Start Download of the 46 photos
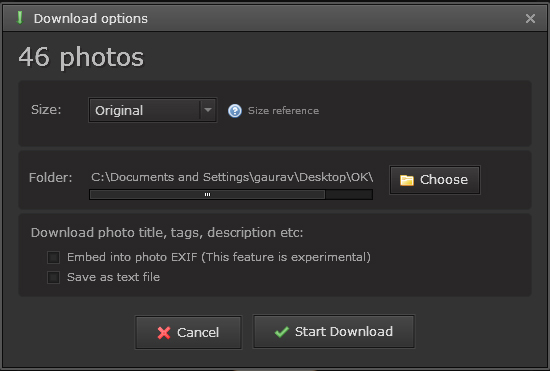Screen dimensions: 550x371 click(x=334, y=331)
